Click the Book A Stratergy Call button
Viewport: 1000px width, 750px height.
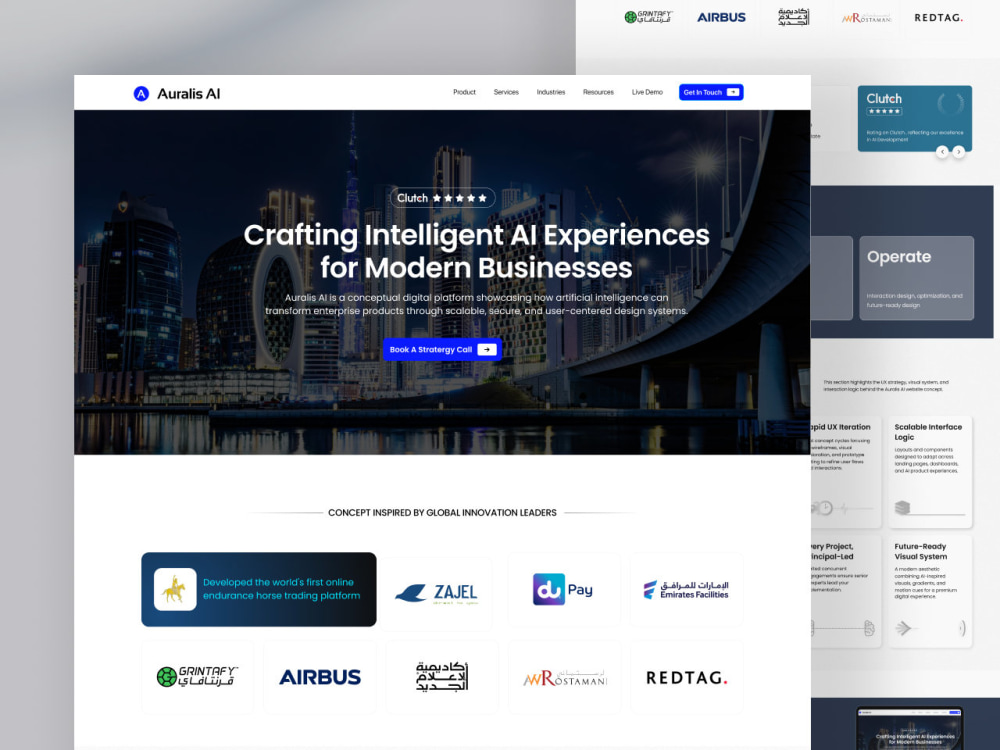pos(442,349)
